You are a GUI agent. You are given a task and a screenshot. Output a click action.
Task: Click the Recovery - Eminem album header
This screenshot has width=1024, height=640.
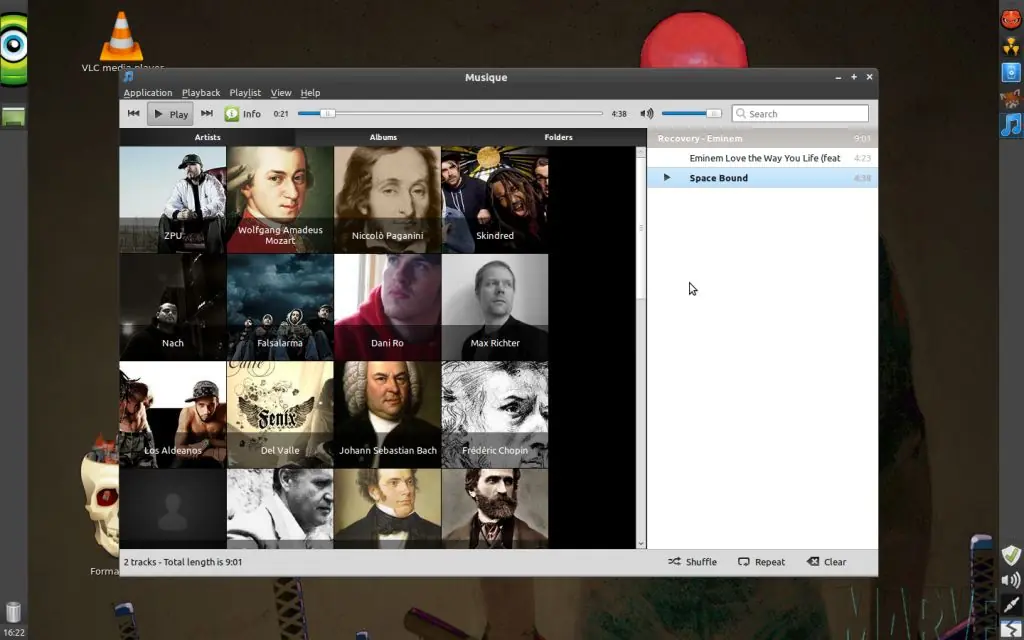(x=762, y=138)
